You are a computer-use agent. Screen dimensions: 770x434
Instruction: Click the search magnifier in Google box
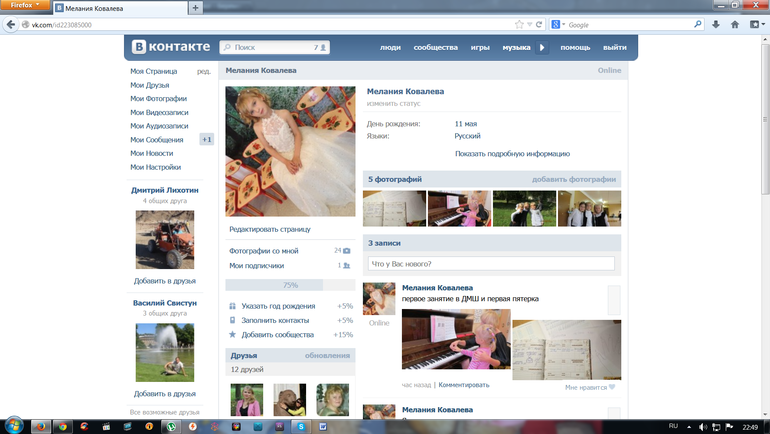pos(697,24)
